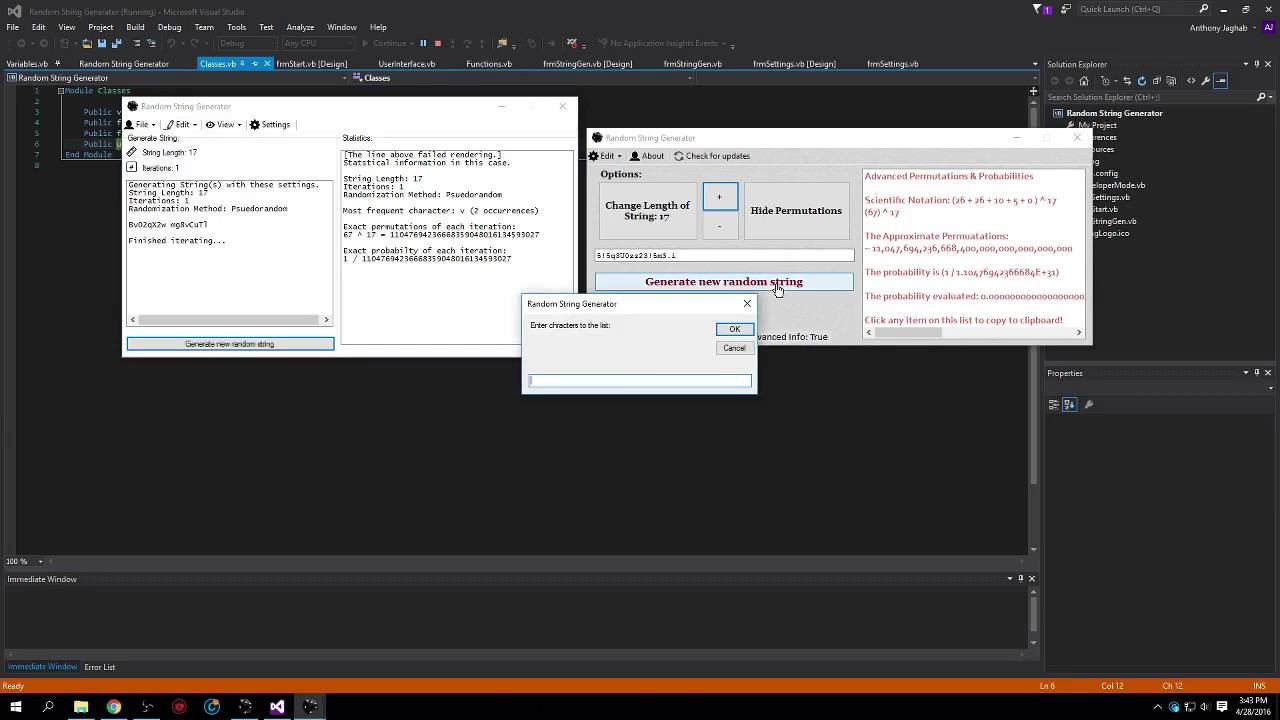Viewport: 1280px width, 720px height.
Task: Open Action Center notification icon in system tray
Action: 1222,706
